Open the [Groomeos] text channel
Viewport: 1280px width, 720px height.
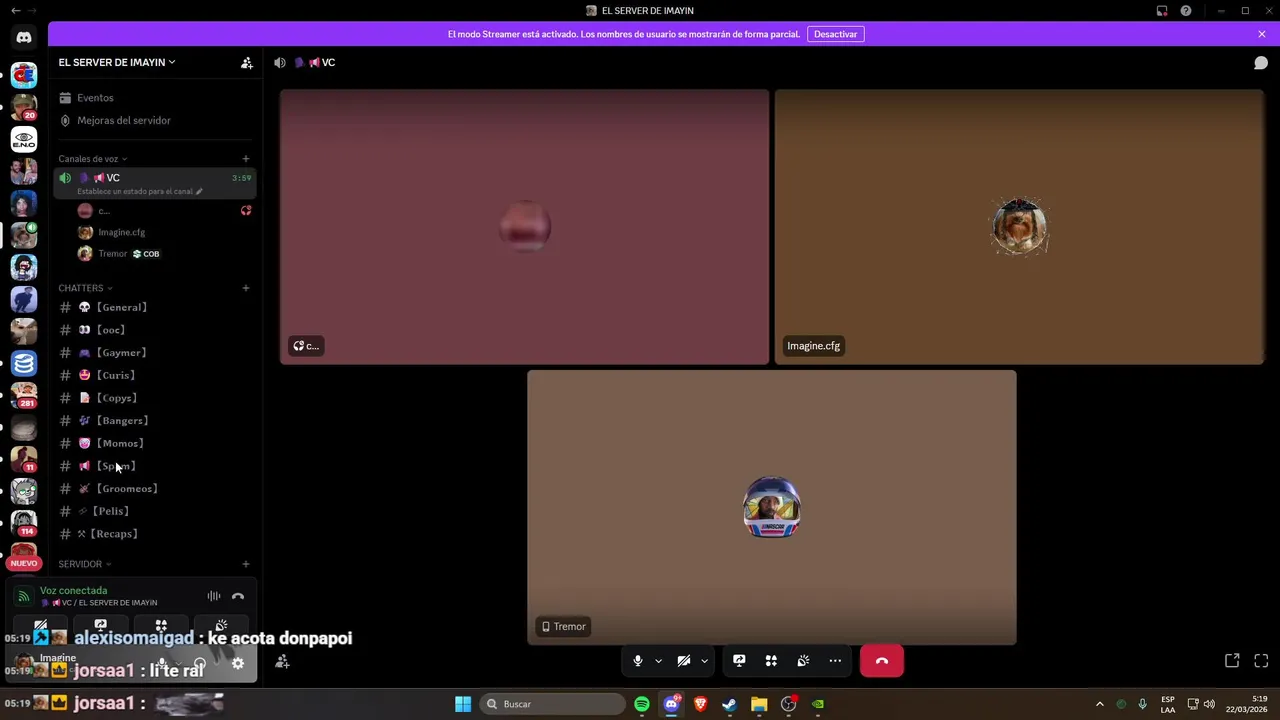point(155,489)
